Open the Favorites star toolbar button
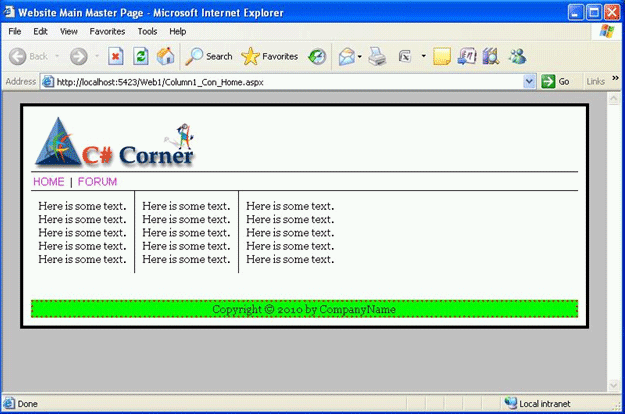 (269, 57)
